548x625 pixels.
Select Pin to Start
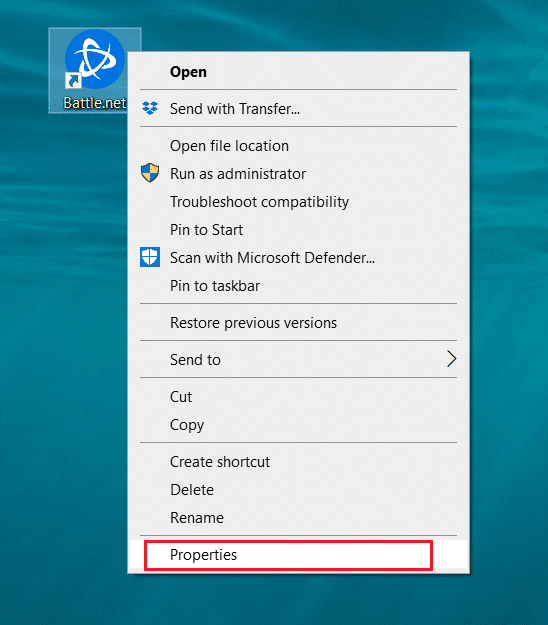pyautogui.click(x=298, y=230)
